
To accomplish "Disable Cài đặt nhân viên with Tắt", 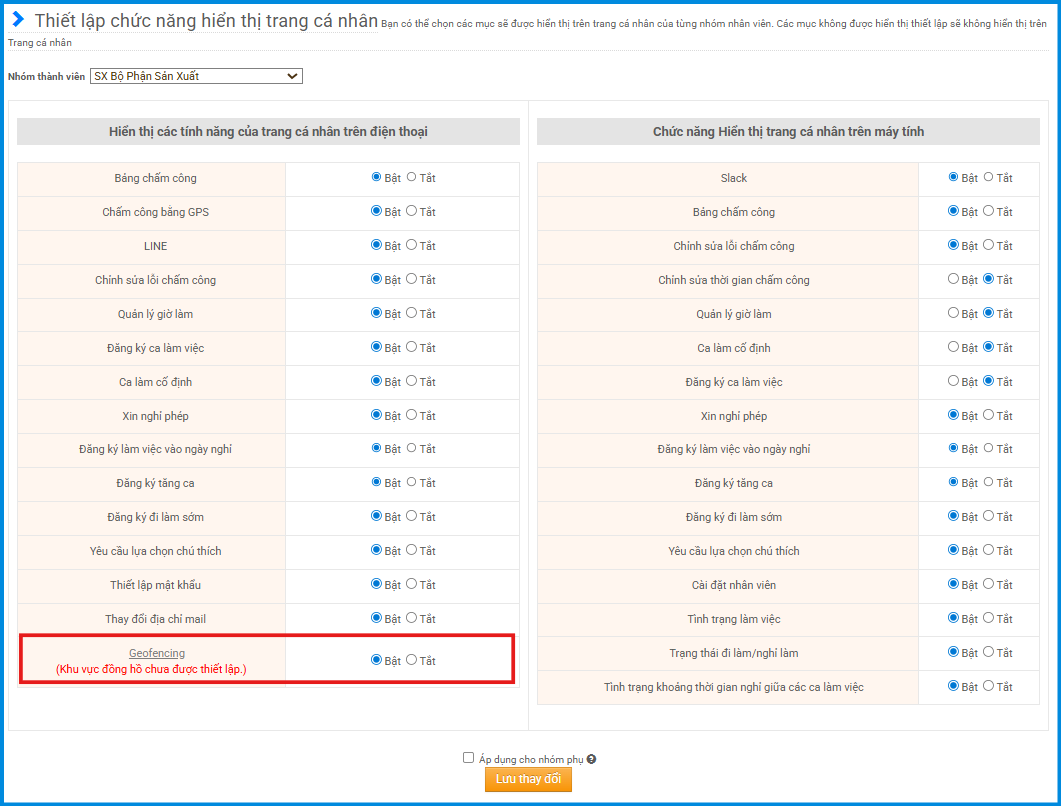I will tap(988, 584).
